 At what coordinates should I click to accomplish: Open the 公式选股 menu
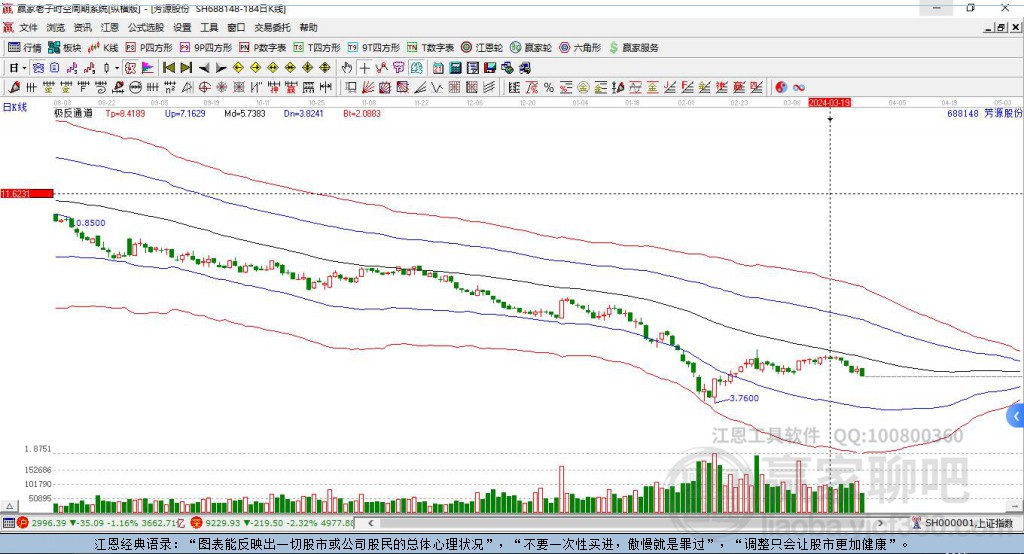146,27
